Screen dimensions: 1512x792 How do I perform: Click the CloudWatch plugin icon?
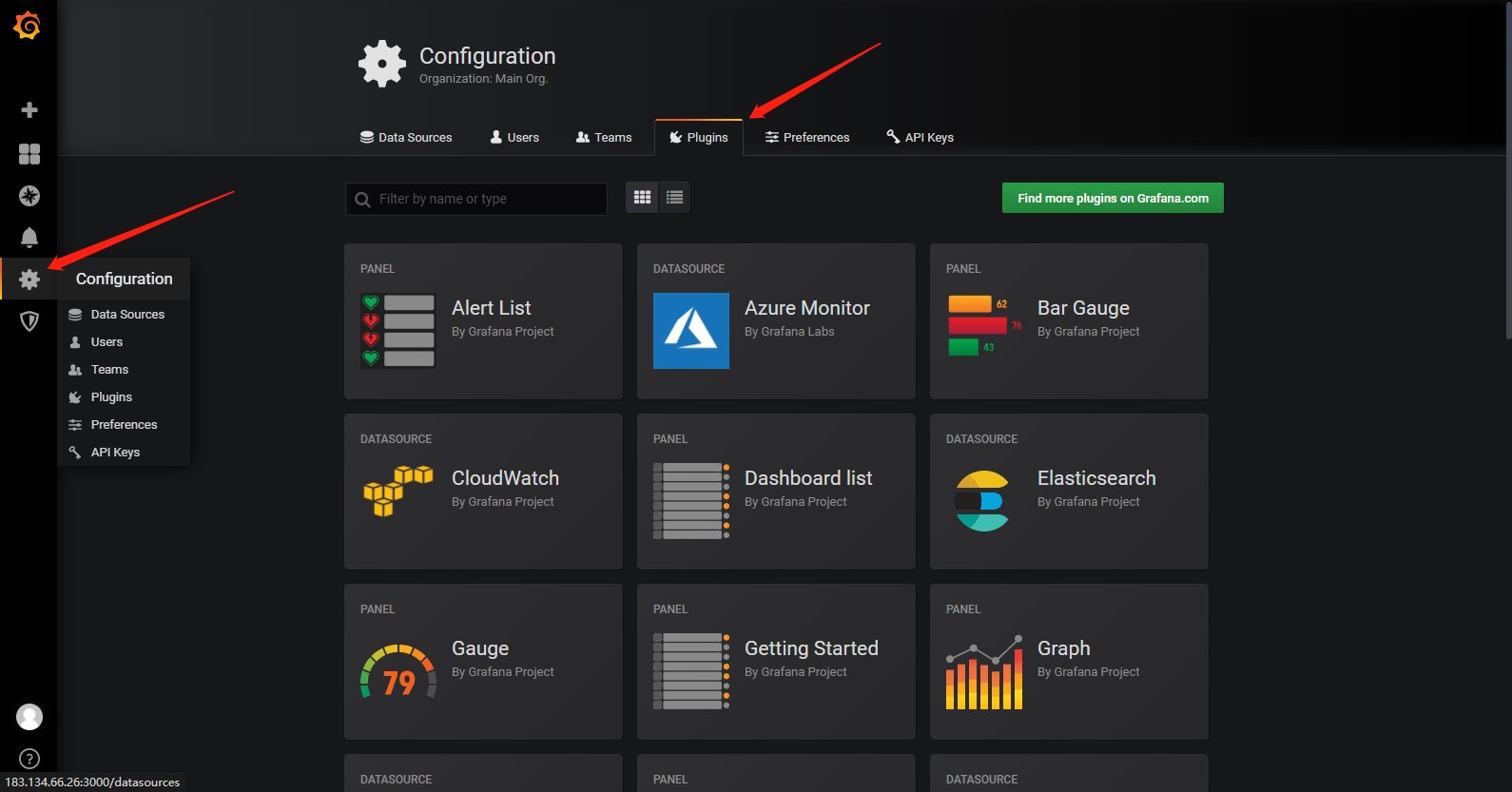(398, 491)
